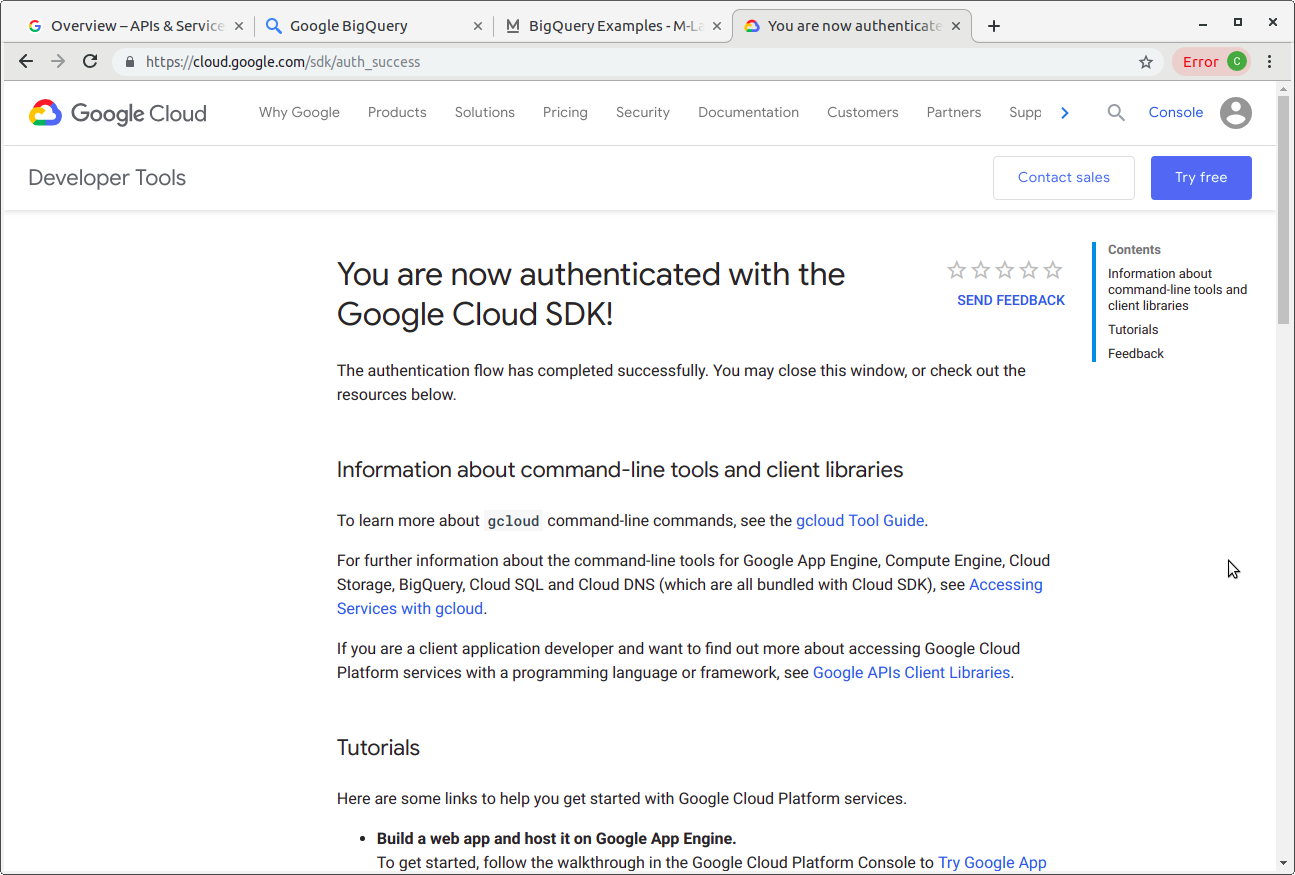The width and height of the screenshot is (1295, 875).
Task: Rate the page one star
Action: click(x=956, y=269)
